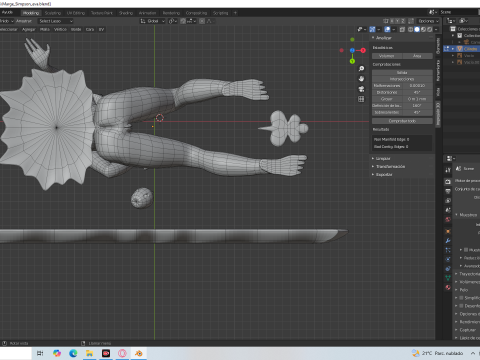This screenshot has height=360, width=480.
Task: Open the Modifiers wrench tab icon
Action: (x=448, y=240)
